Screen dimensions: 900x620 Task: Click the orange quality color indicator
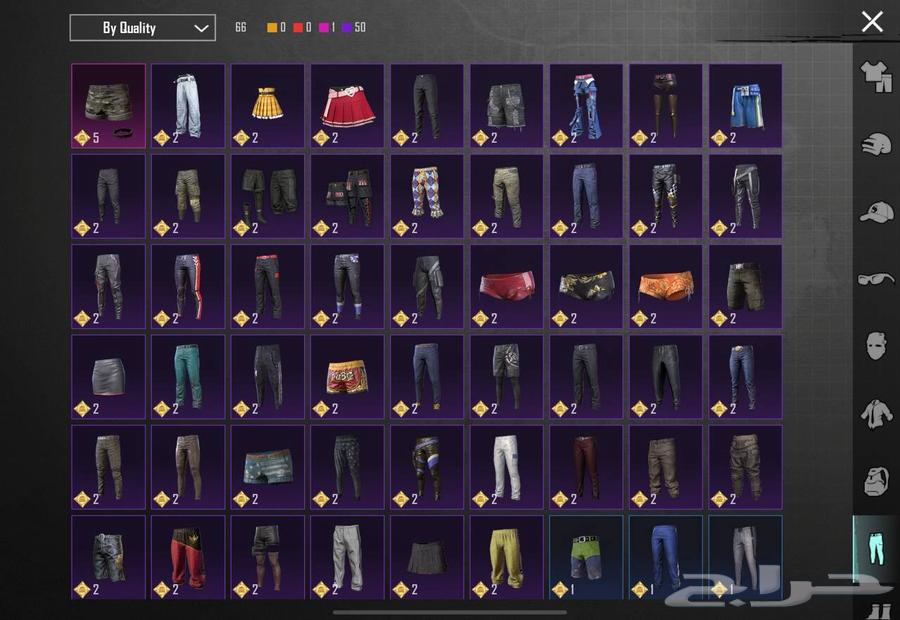(x=272, y=28)
